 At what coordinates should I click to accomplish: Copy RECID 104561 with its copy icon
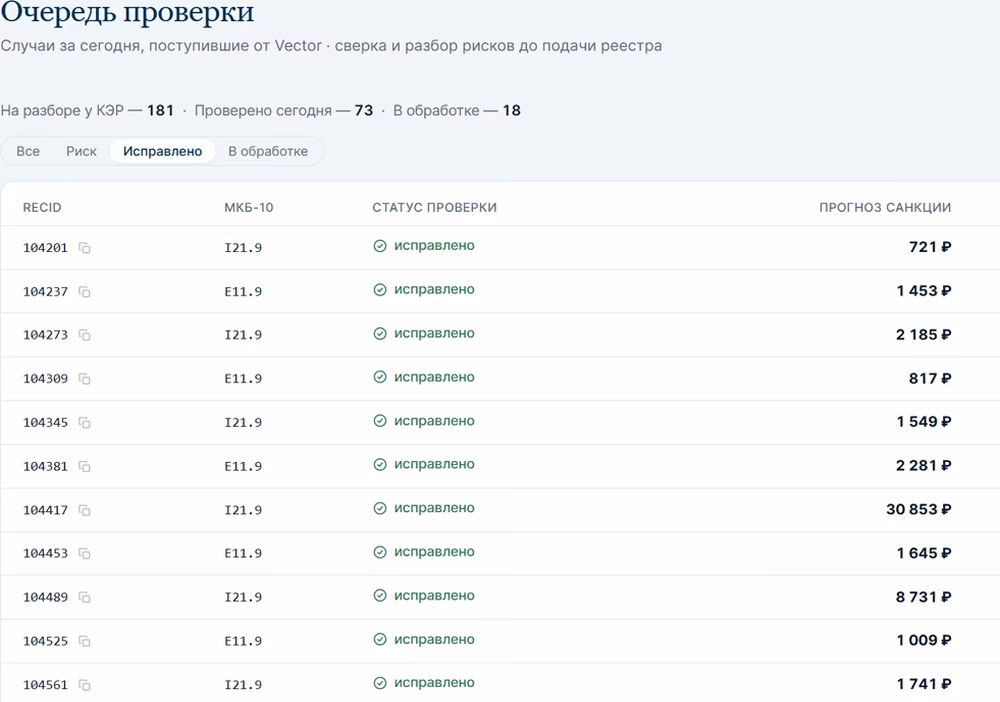(84, 685)
